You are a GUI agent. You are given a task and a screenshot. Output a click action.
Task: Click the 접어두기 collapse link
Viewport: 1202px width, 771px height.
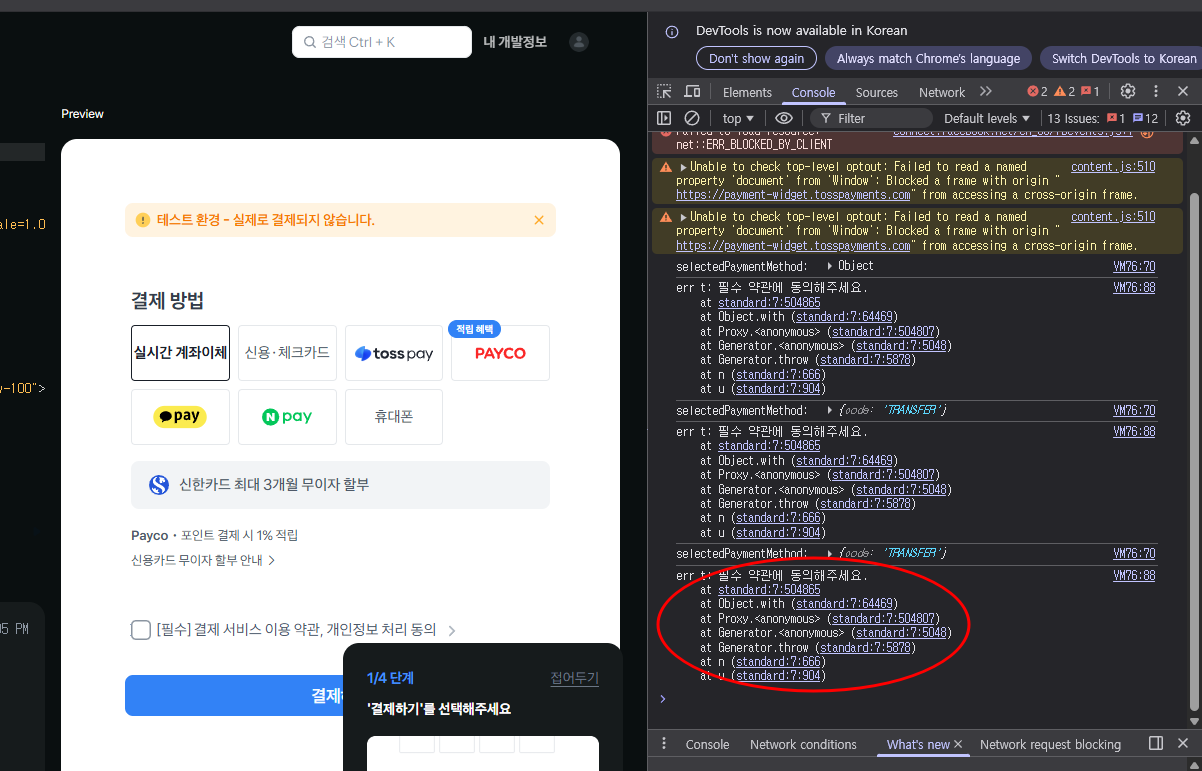574,678
